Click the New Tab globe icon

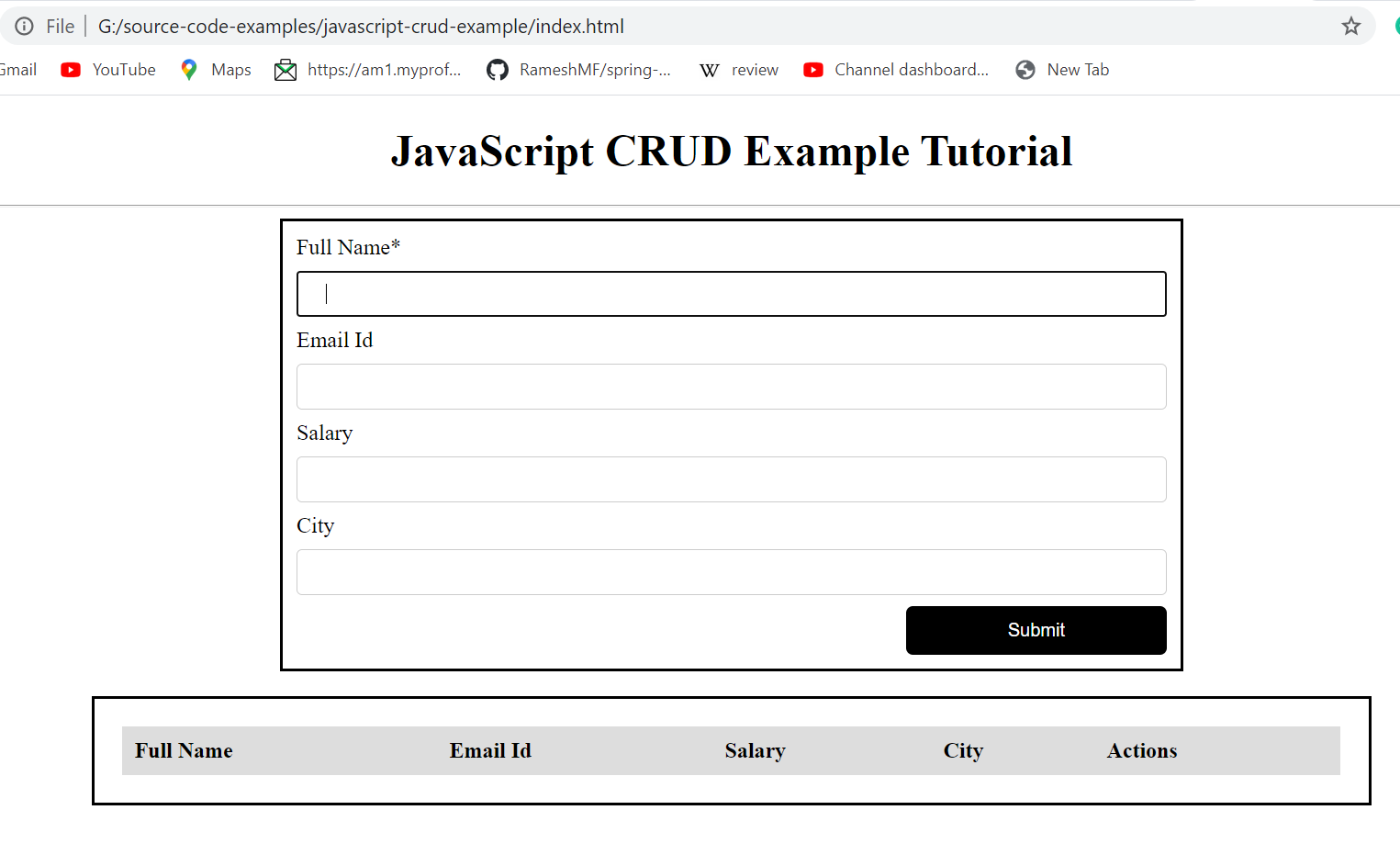tap(1024, 69)
